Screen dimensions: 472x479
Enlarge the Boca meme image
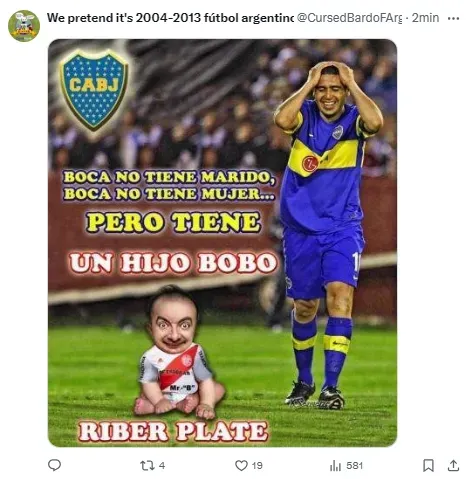click(222, 243)
